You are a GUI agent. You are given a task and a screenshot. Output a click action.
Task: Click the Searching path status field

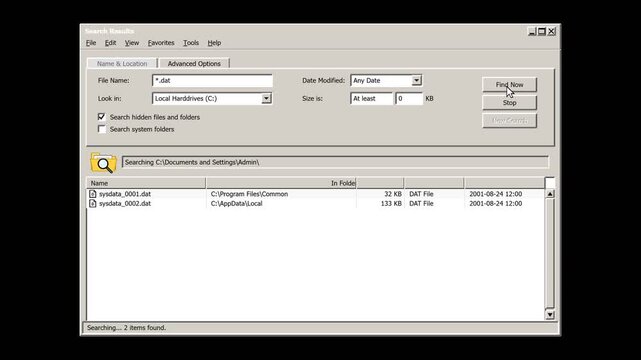point(335,162)
